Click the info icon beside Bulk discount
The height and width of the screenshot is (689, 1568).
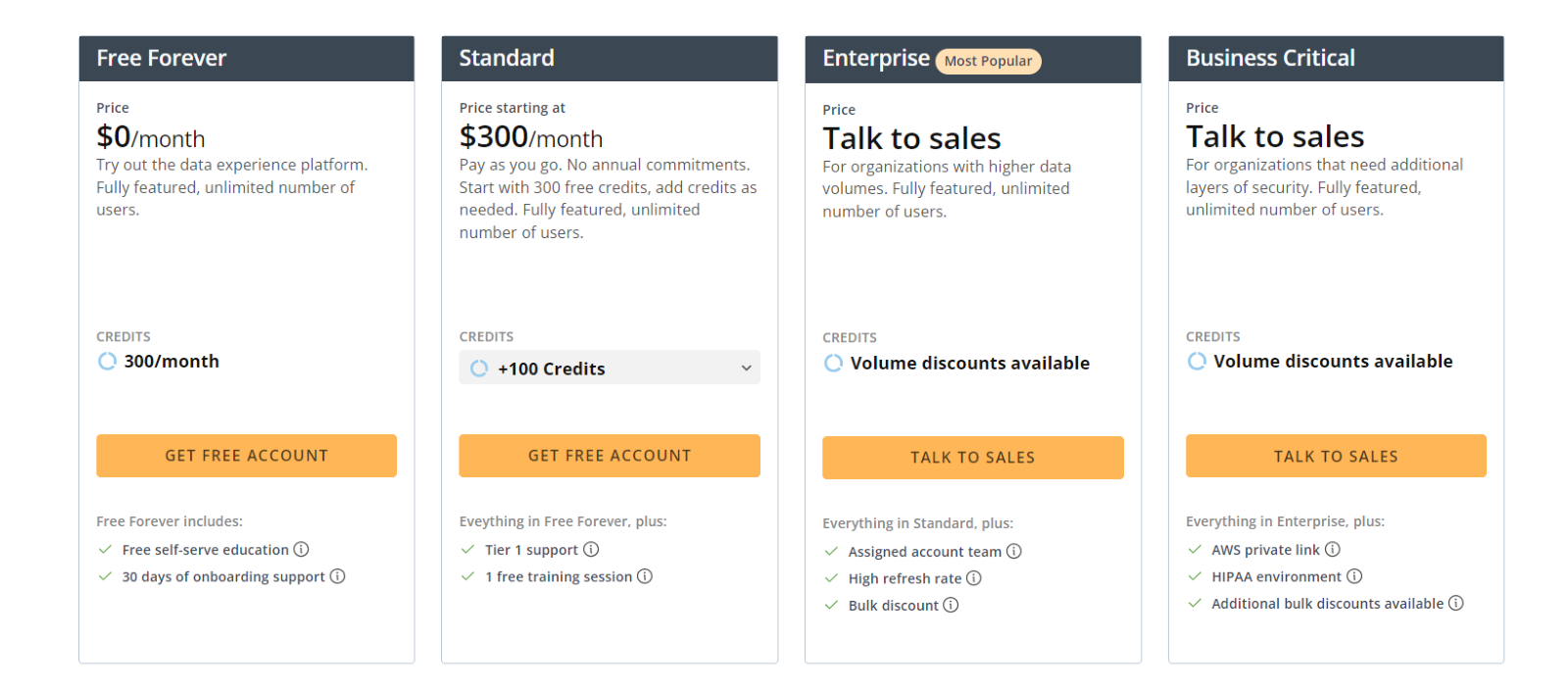pyautogui.click(x=951, y=605)
